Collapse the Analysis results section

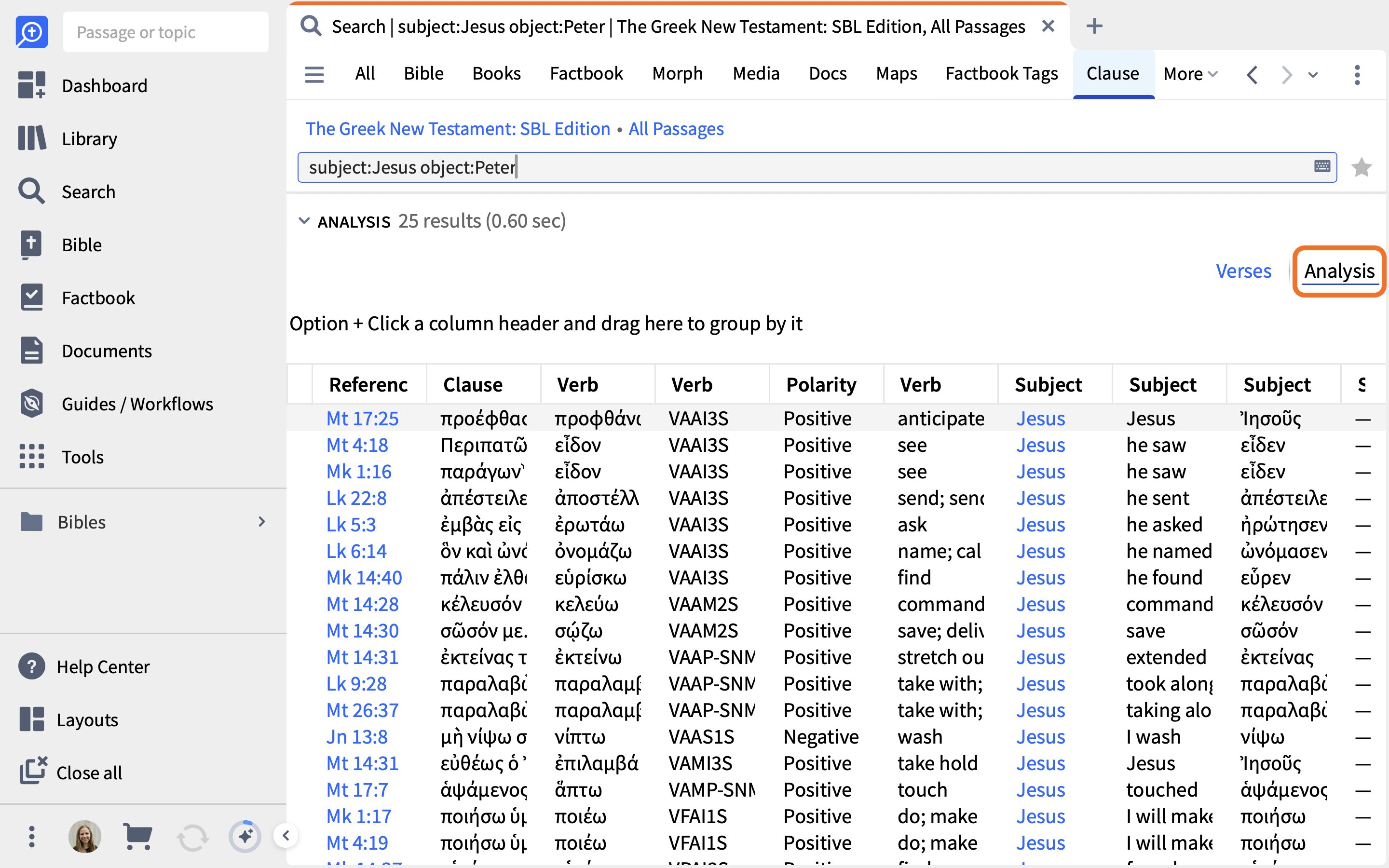pos(304,221)
